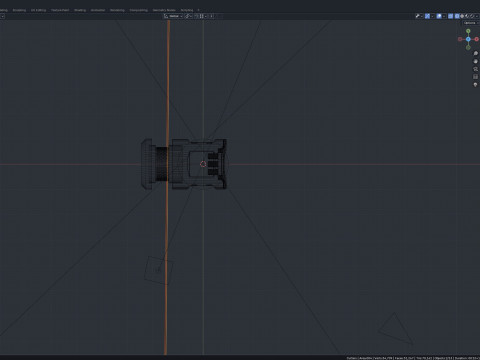Click the green Y axis on navigation gizmo
Screen dimensions: 480x360
pyautogui.click(x=468, y=31)
